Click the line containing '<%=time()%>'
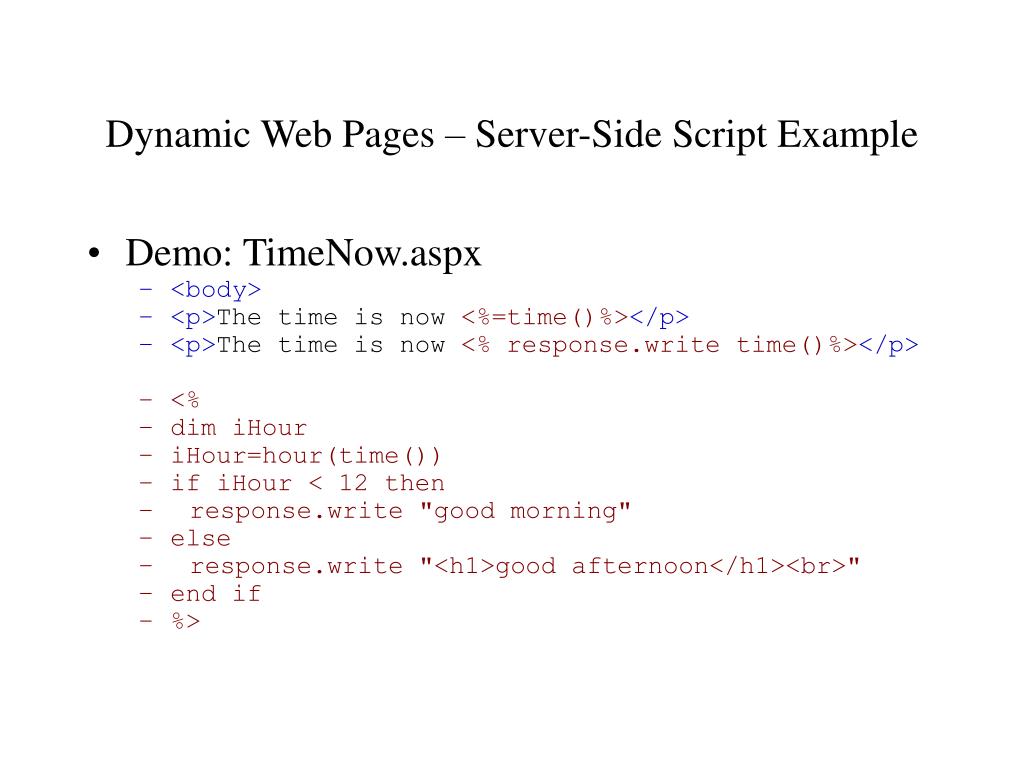 [429, 317]
